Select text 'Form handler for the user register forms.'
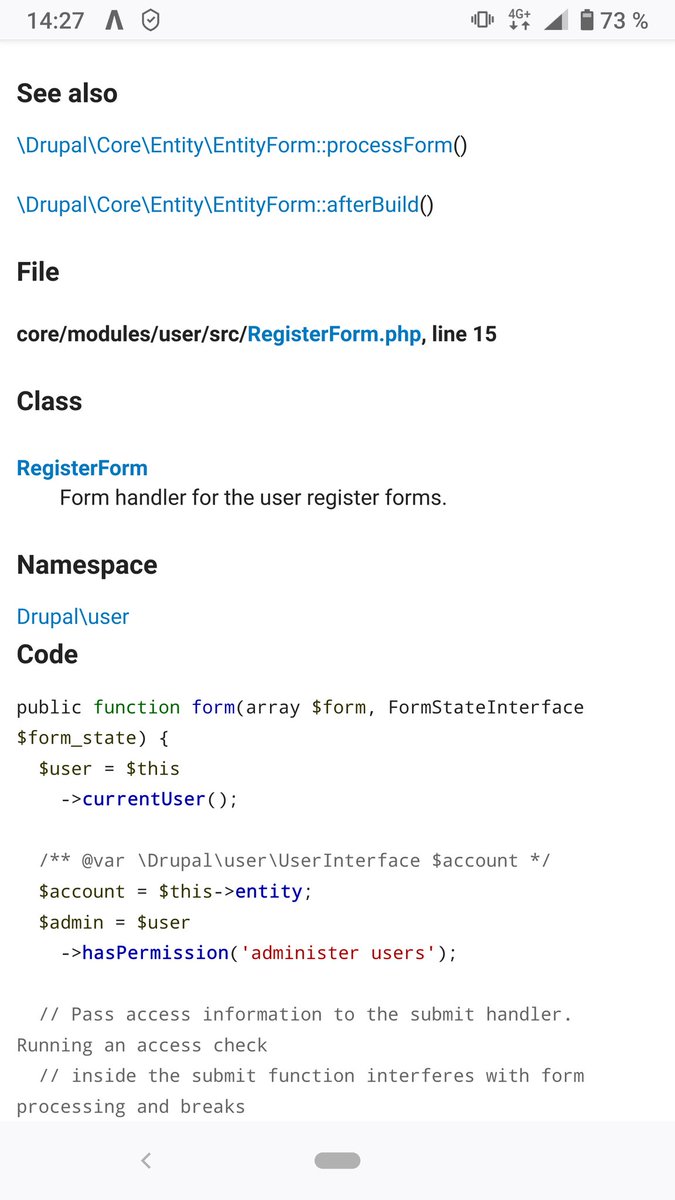 click(253, 497)
